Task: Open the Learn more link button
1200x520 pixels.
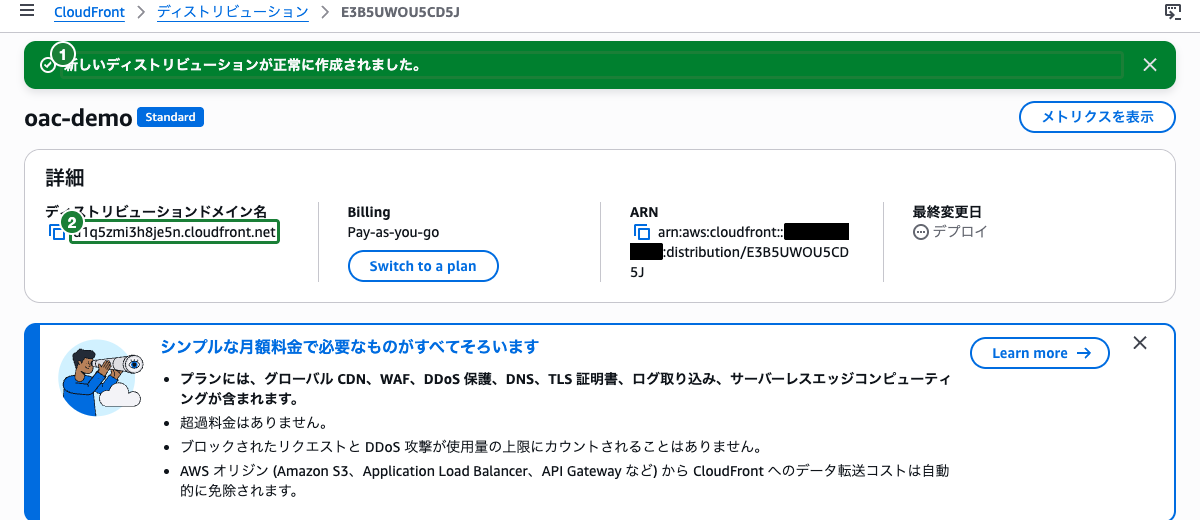Action: (x=1040, y=353)
